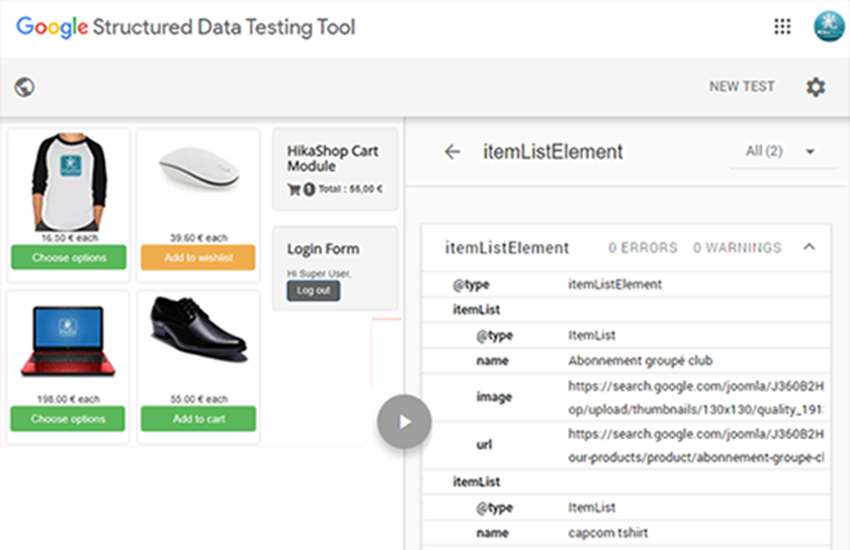The height and width of the screenshot is (550, 850).
Task: Click the itemListElement page heading
Action: click(x=552, y=152)
